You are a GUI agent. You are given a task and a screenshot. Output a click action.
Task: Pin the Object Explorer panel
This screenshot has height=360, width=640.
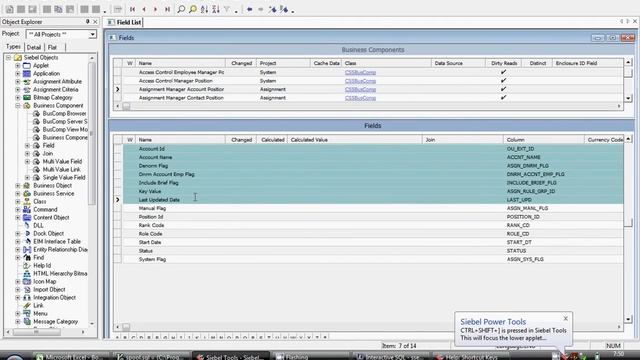[87, 22]
